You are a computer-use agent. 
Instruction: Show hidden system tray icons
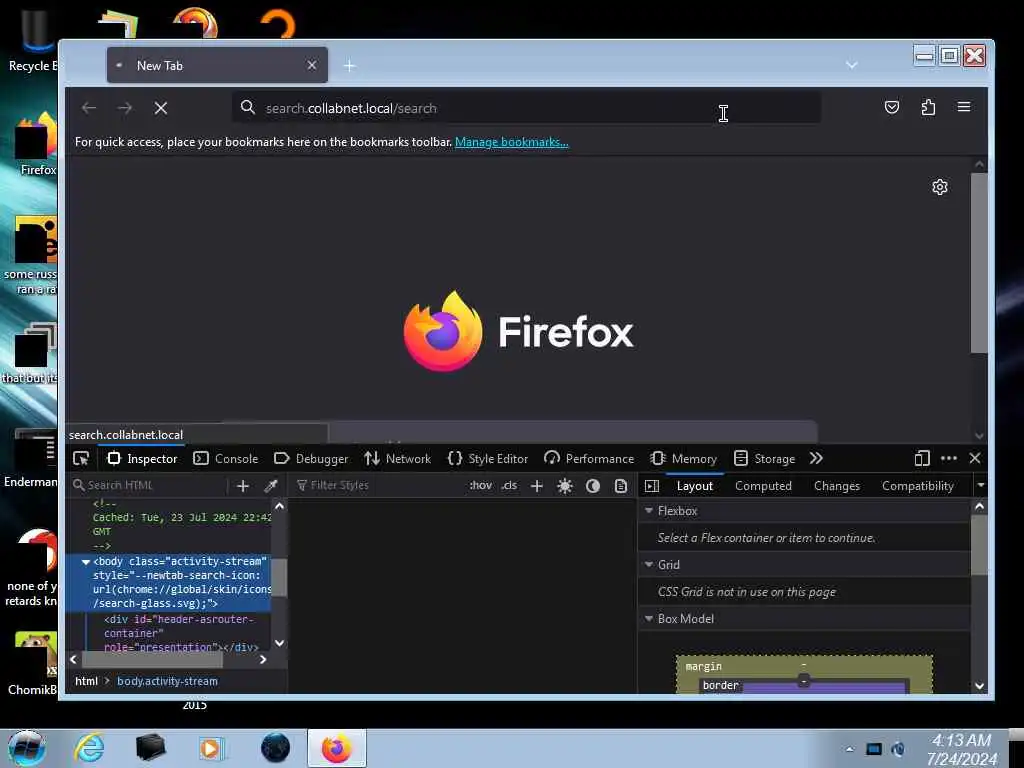coord(850,749)
